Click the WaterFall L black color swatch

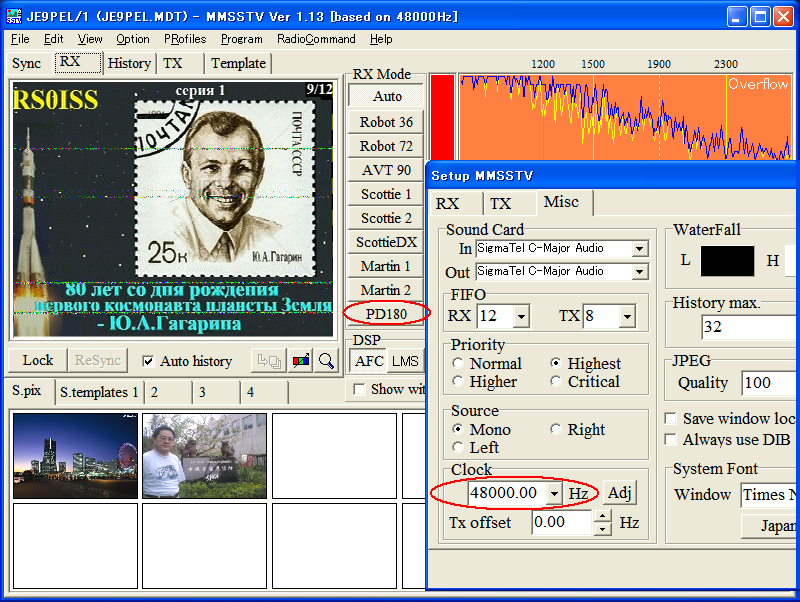(727, 261)
